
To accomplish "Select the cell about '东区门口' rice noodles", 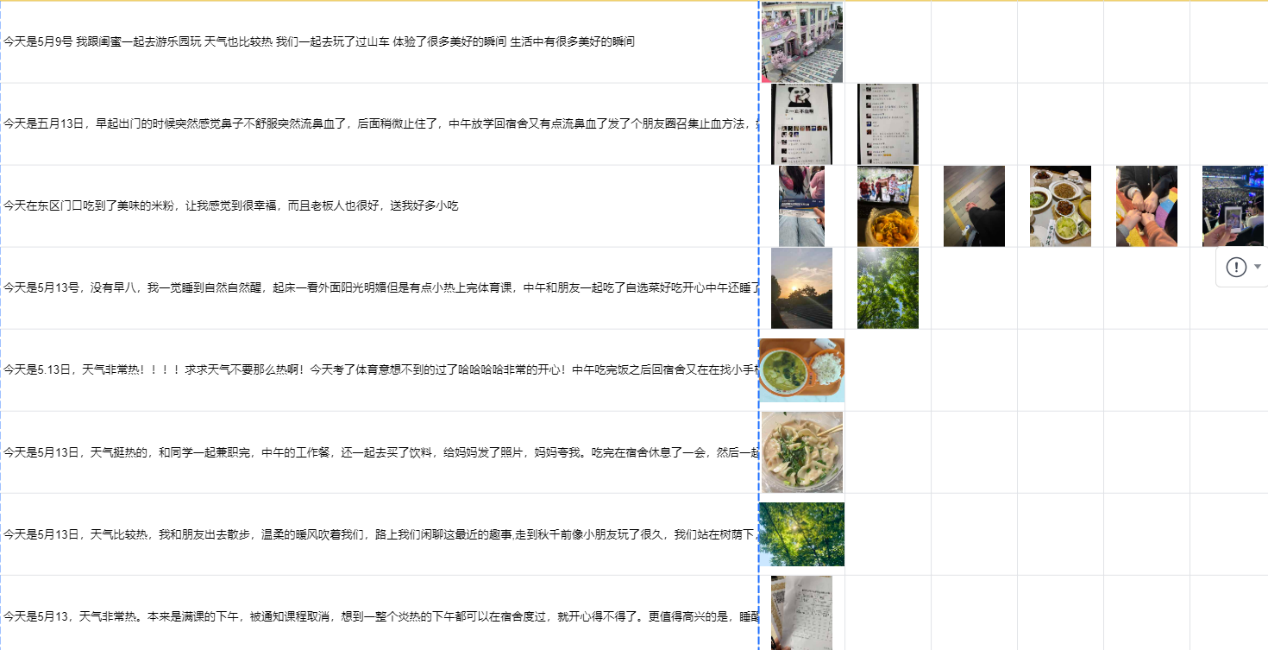I will (230, 206).
